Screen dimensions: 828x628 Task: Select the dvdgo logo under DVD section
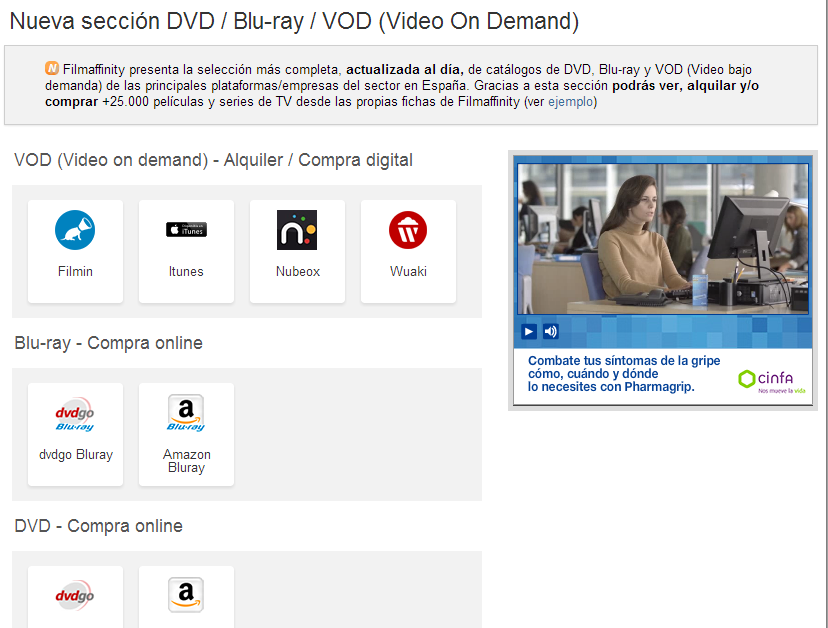point(75,596)
